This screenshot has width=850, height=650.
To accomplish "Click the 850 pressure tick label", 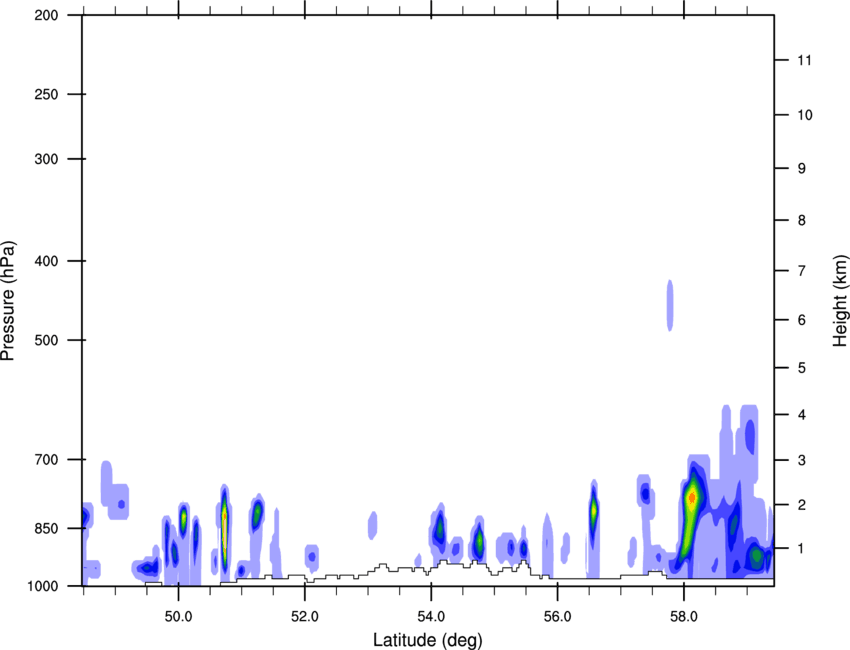I will [x=46, y=528].
